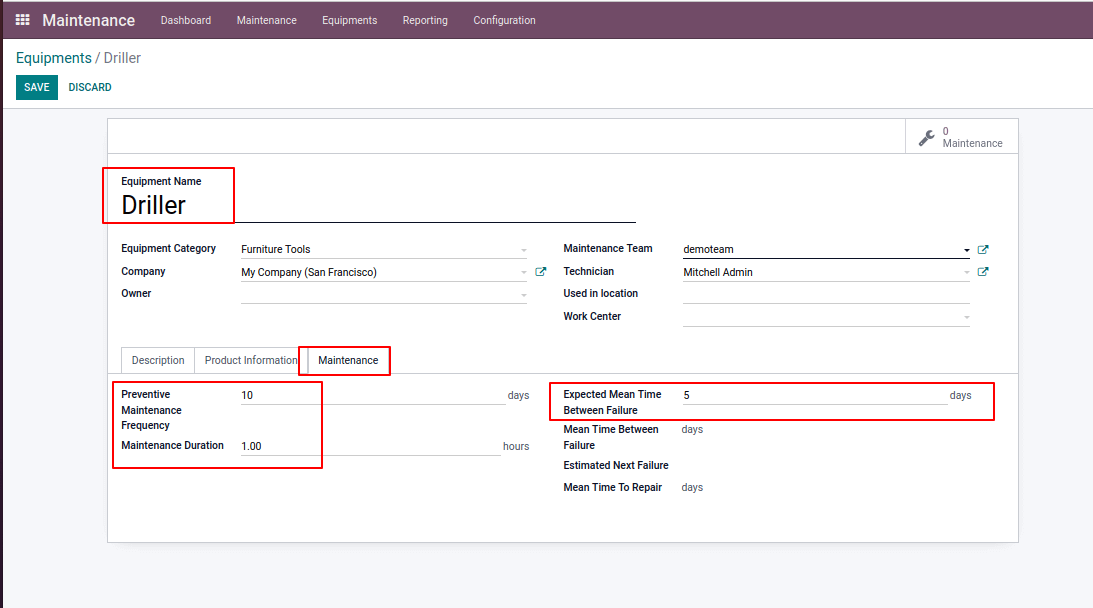Click the DISCARD button

click(x=90, y=87)
